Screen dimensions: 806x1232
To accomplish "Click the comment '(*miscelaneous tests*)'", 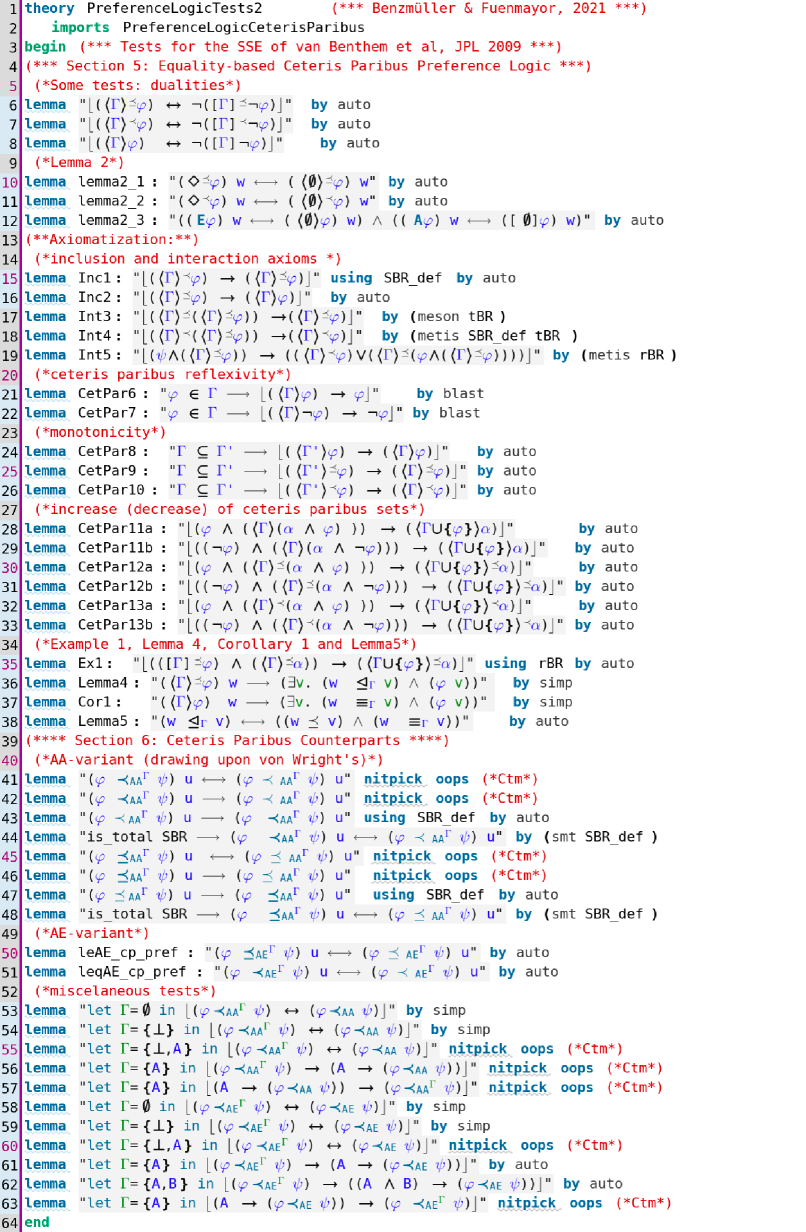I will 124,990.
